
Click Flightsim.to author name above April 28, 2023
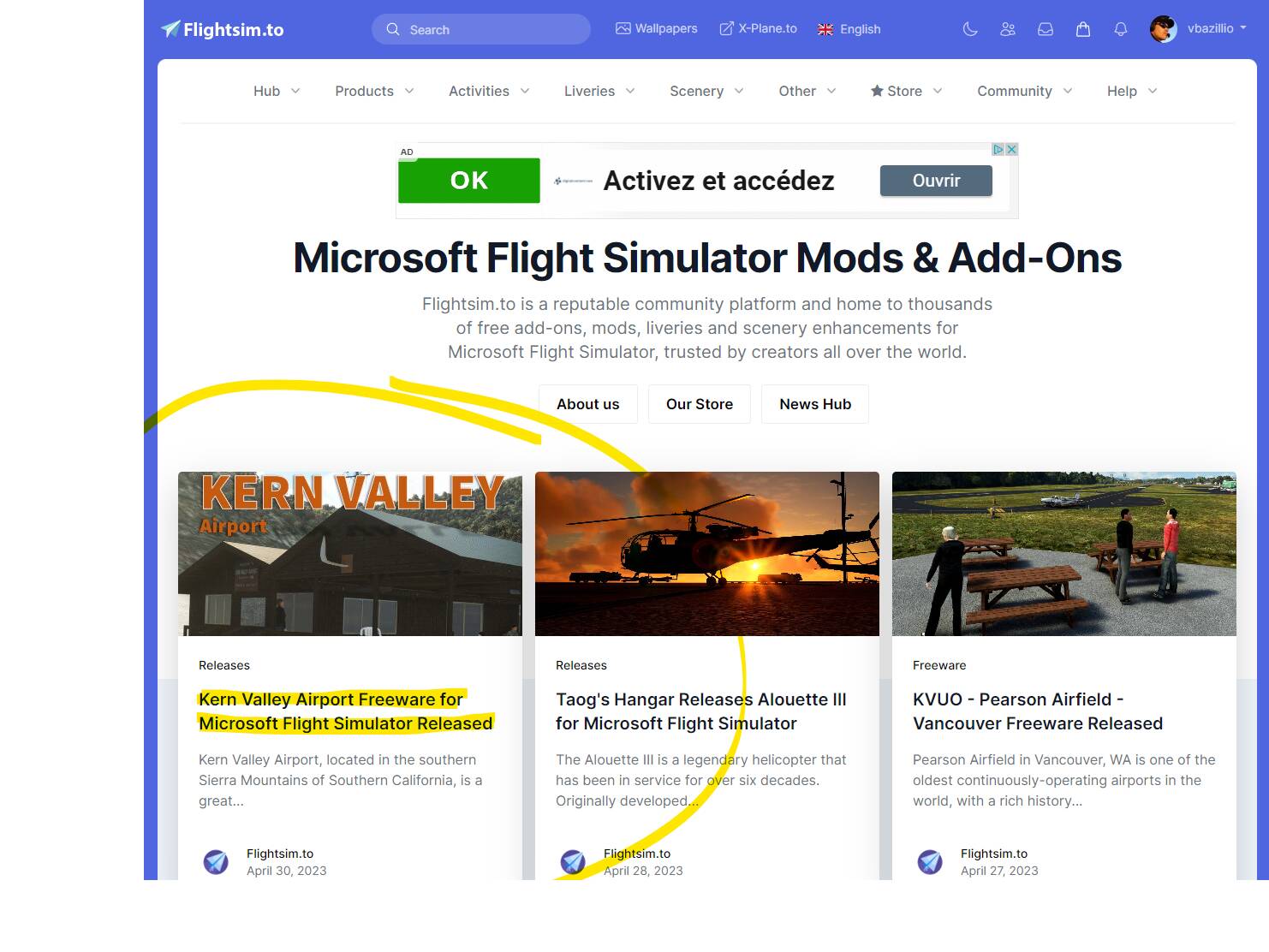click(x=637, y=854)
